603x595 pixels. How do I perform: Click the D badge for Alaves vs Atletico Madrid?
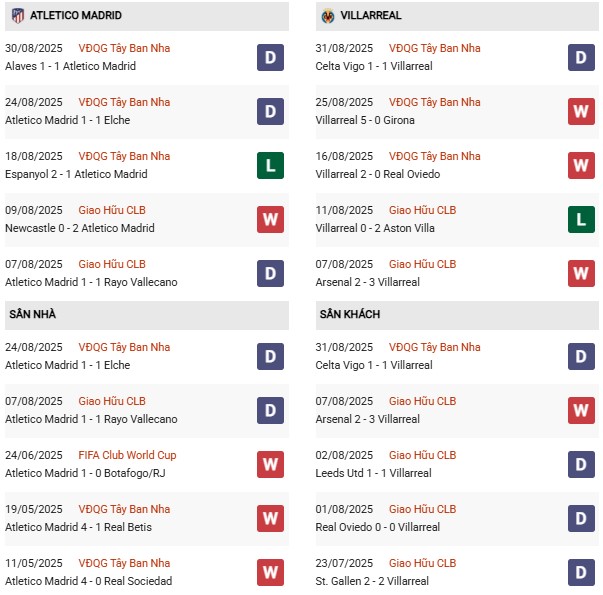(x=270, y=57)
